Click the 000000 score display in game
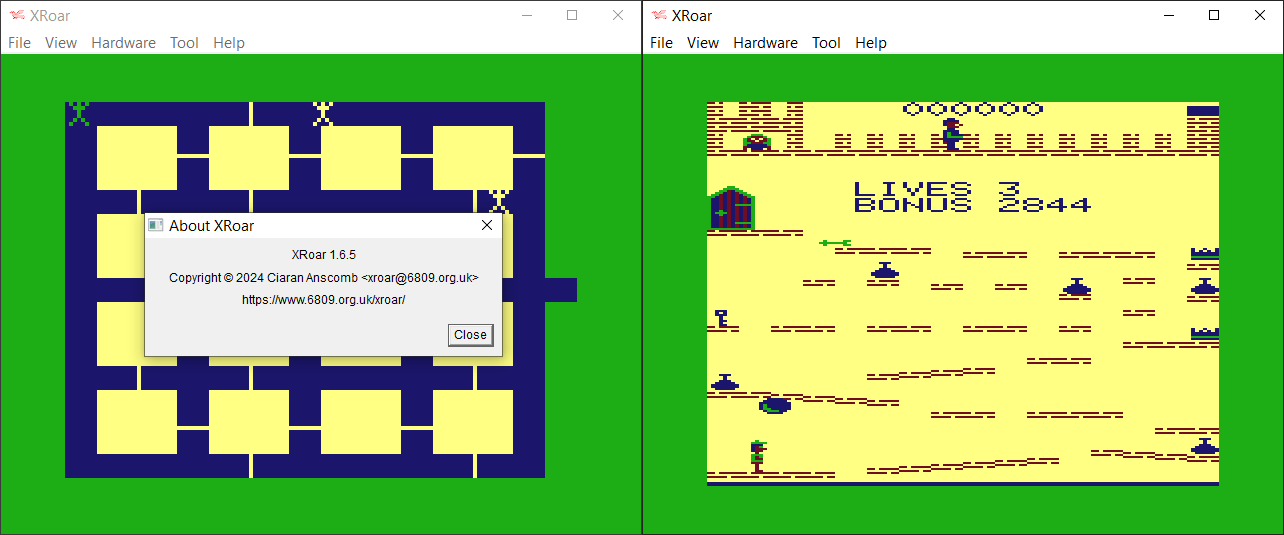The height and width of the screenshot is (535, 1284). coord(973,109)
